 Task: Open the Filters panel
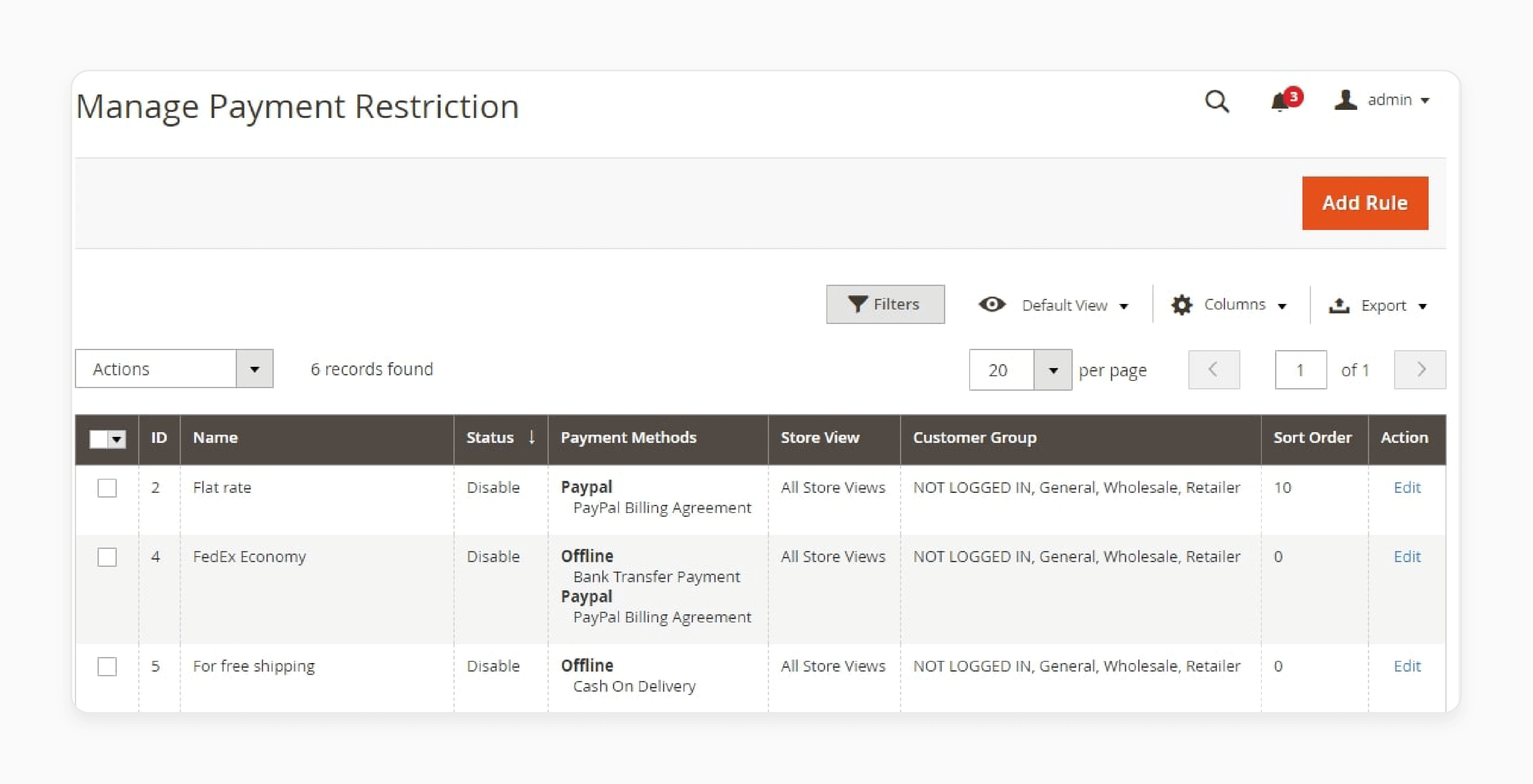pyautogui.click(x=885, y=304)
